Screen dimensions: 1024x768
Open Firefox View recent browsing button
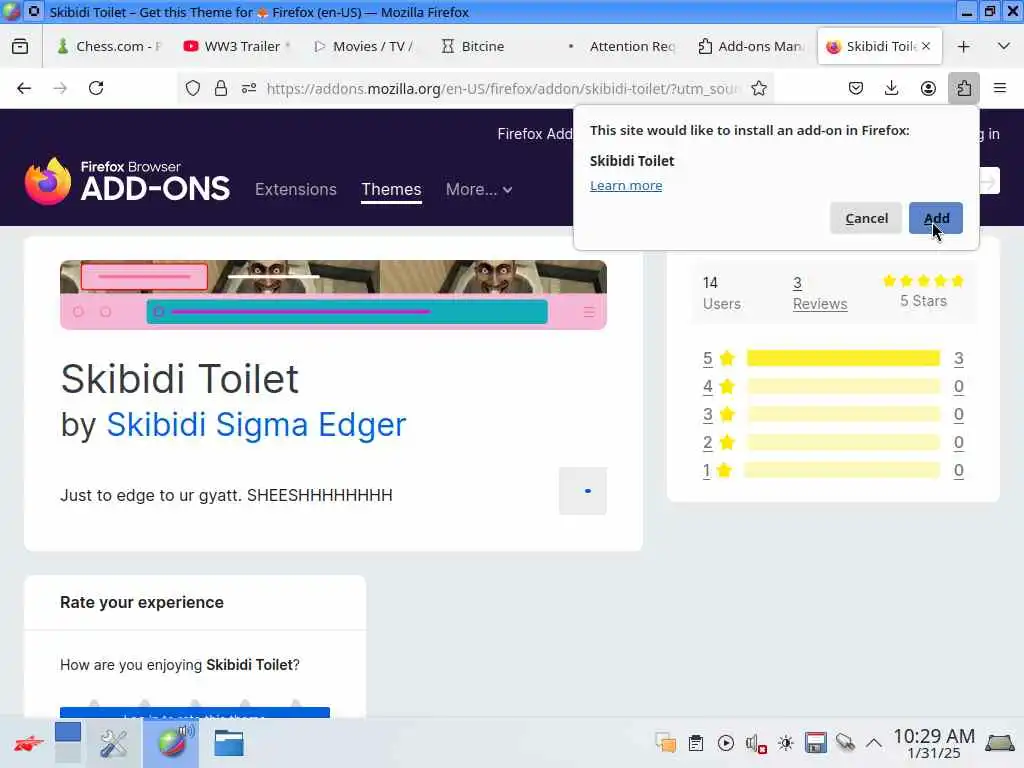[20, 46]
